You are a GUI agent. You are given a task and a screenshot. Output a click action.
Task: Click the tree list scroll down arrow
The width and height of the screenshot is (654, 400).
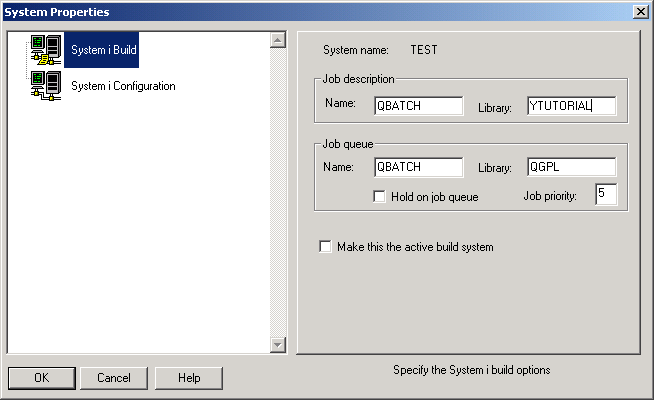click(x=278, y=344)
